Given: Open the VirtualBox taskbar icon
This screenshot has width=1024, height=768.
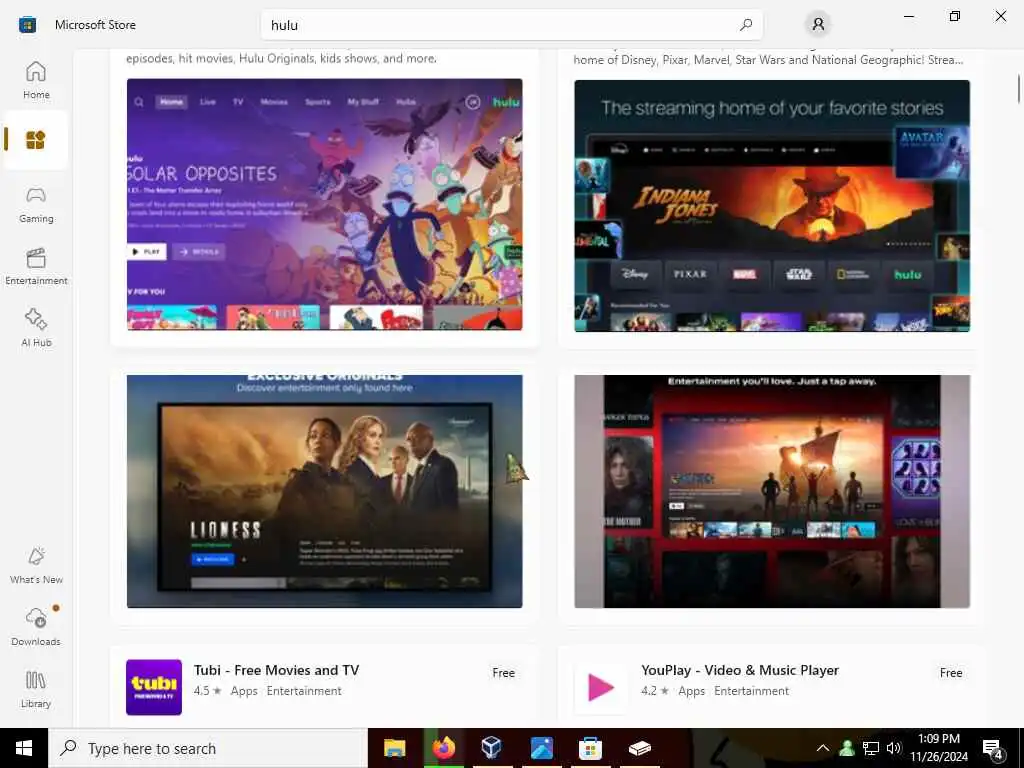Looking at the screenshot, I should (x=492, y=748).
